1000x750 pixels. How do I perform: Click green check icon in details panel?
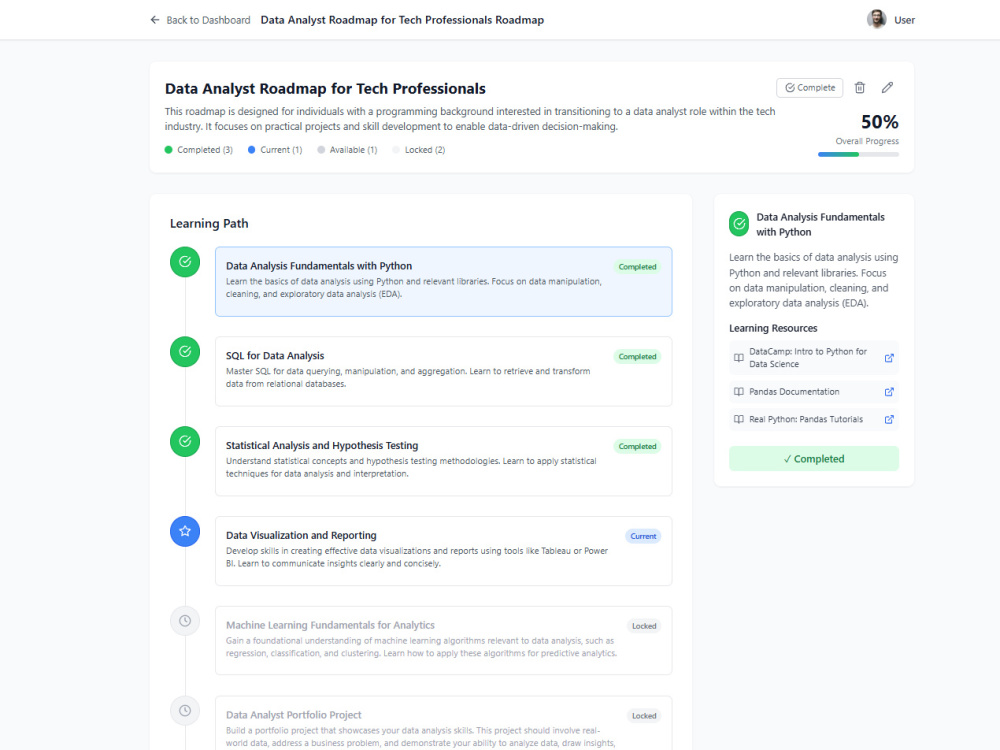[x=739, y=224]
